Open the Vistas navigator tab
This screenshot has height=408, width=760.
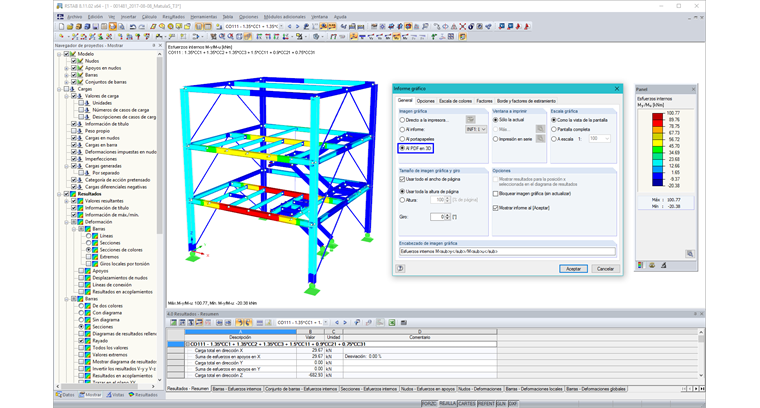tap(115, 395)
